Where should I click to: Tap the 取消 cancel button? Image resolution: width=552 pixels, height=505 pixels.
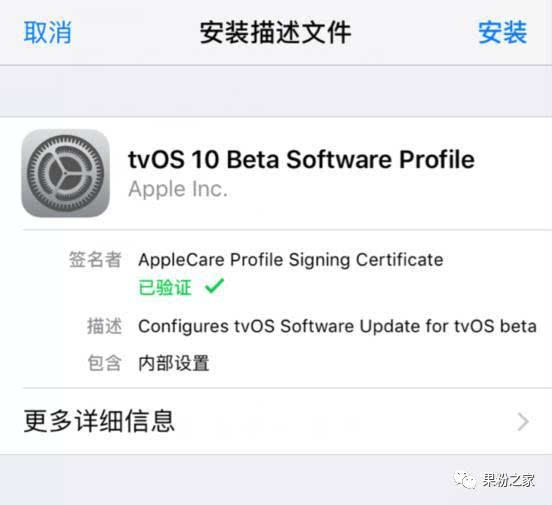[47, 32]
